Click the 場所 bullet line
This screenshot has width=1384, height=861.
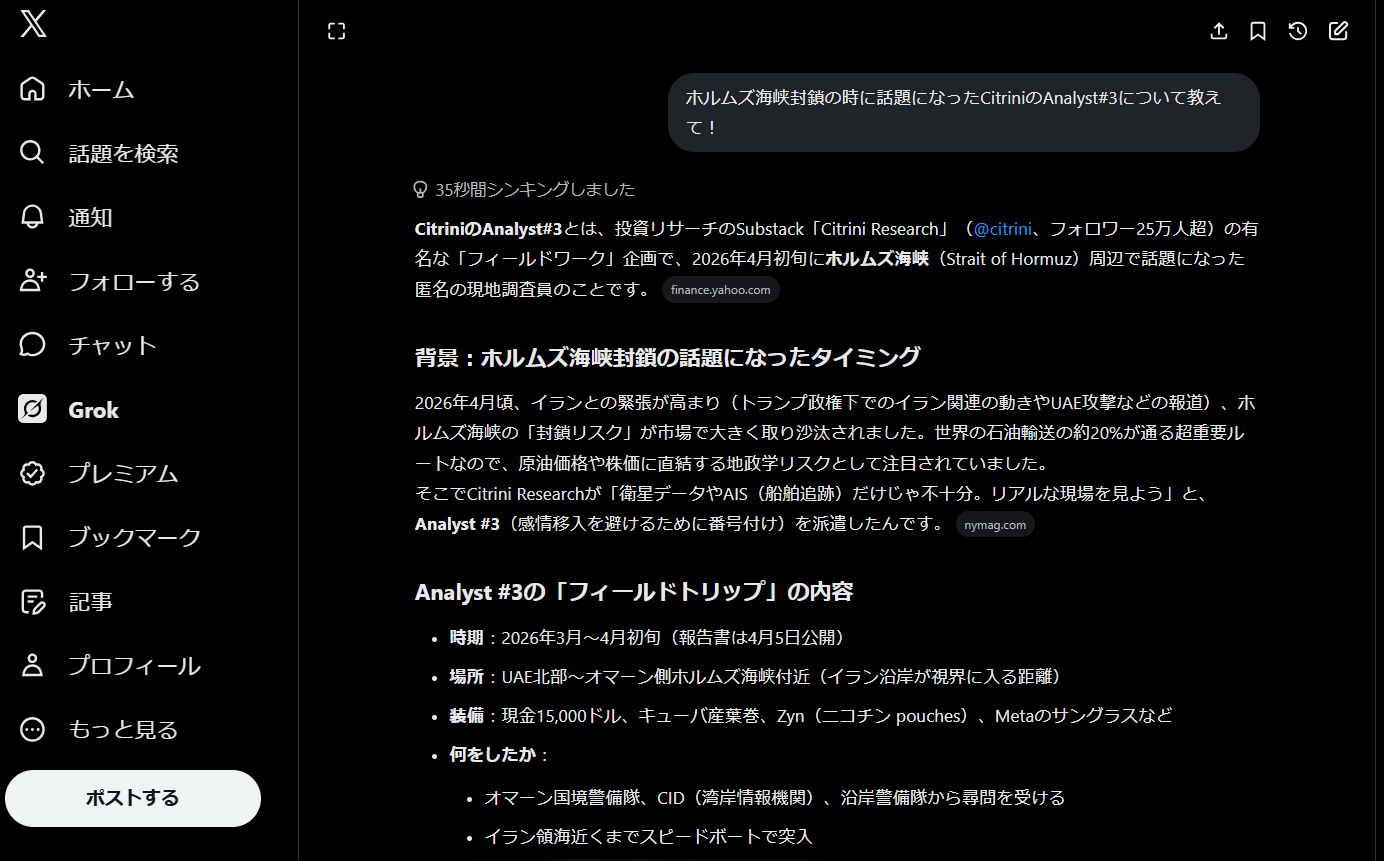(755, 676)
